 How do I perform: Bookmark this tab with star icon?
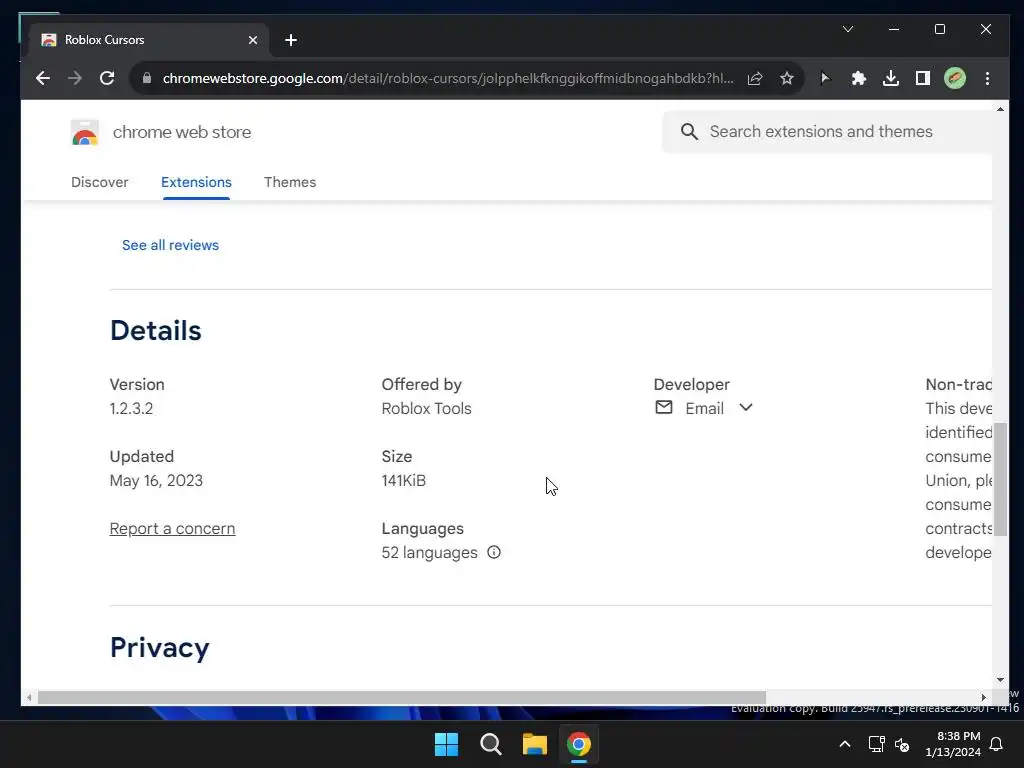pos(787,78)
